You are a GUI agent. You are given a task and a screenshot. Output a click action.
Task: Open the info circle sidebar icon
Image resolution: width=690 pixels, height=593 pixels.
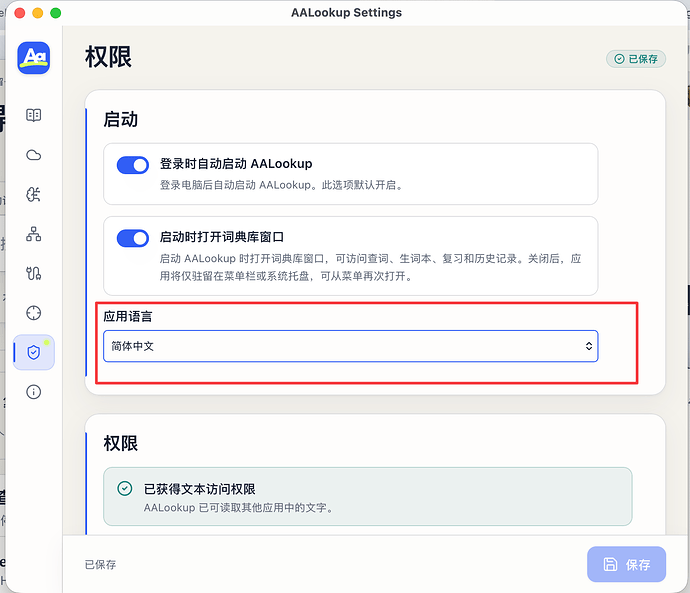click(33, 392)
